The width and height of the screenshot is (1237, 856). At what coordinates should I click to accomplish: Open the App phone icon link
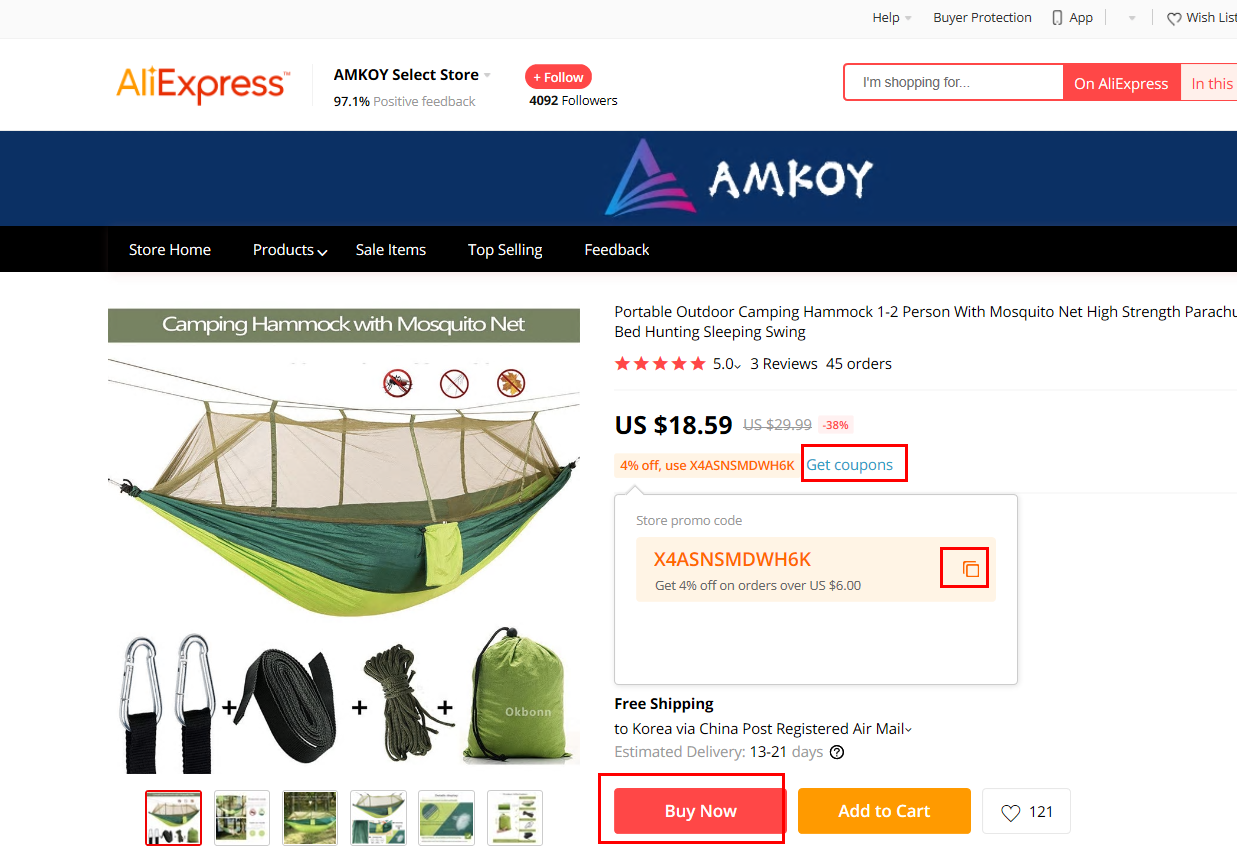(x=1057, y=18)
